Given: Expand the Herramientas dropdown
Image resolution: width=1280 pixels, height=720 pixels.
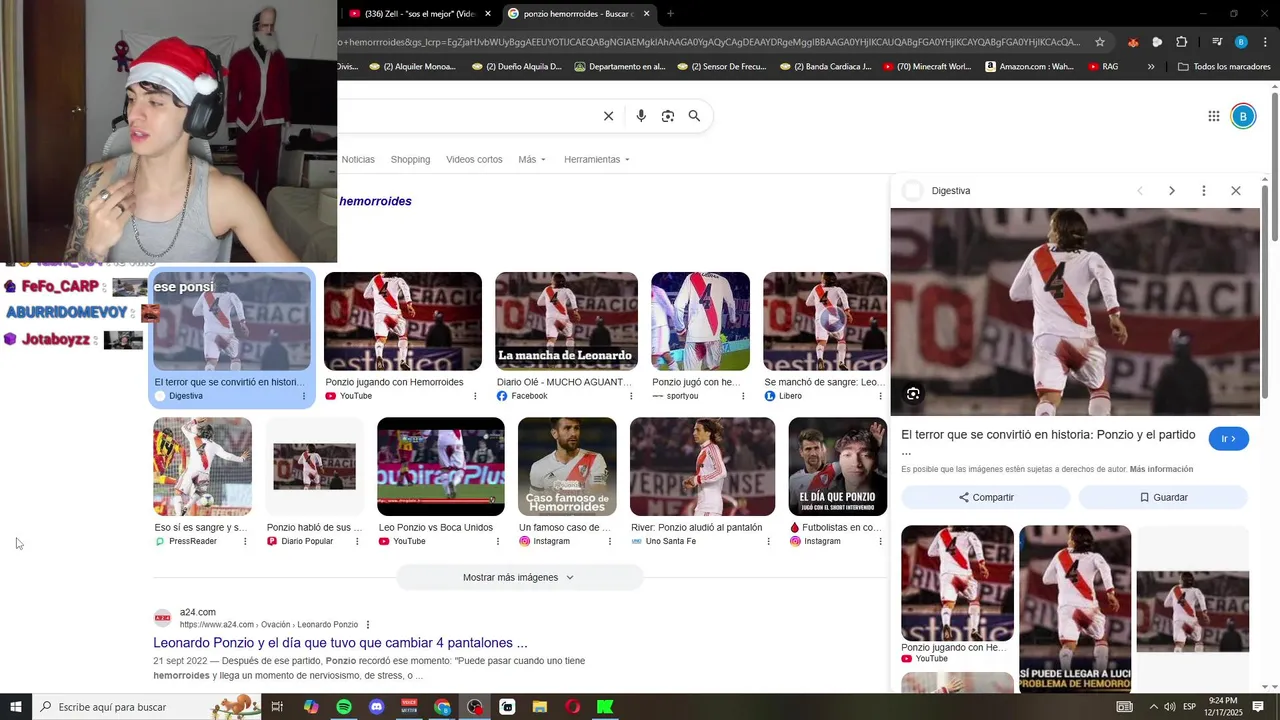Looking at the screenshot, I should pos(597,160).
